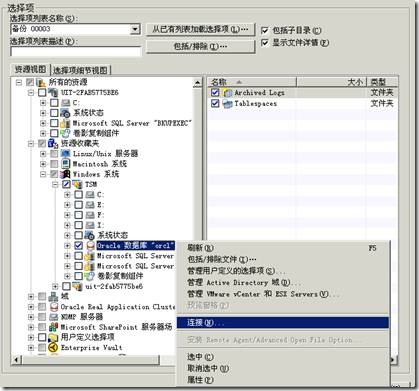Click the 卷影复制组件 icon under UIT-2FAB5775BE6
This screenshot has width=419, height=391.
(66, 133)
